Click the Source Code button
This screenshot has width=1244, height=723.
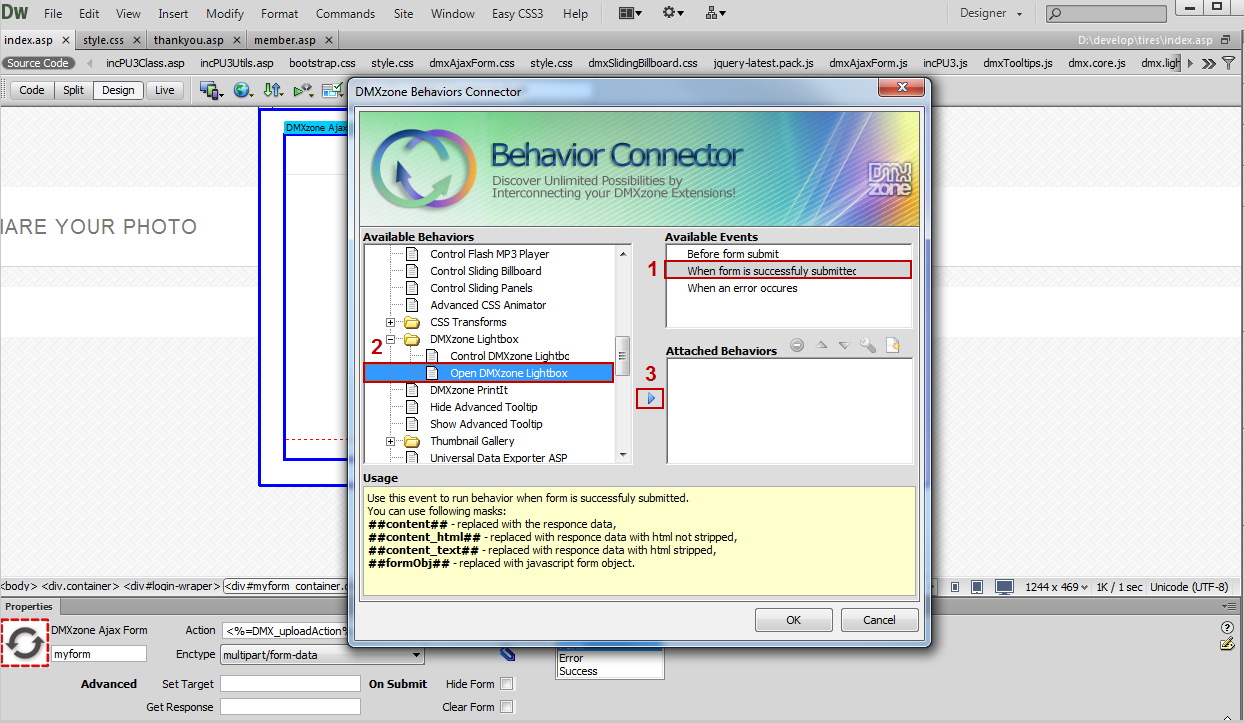tap(38, 63)
